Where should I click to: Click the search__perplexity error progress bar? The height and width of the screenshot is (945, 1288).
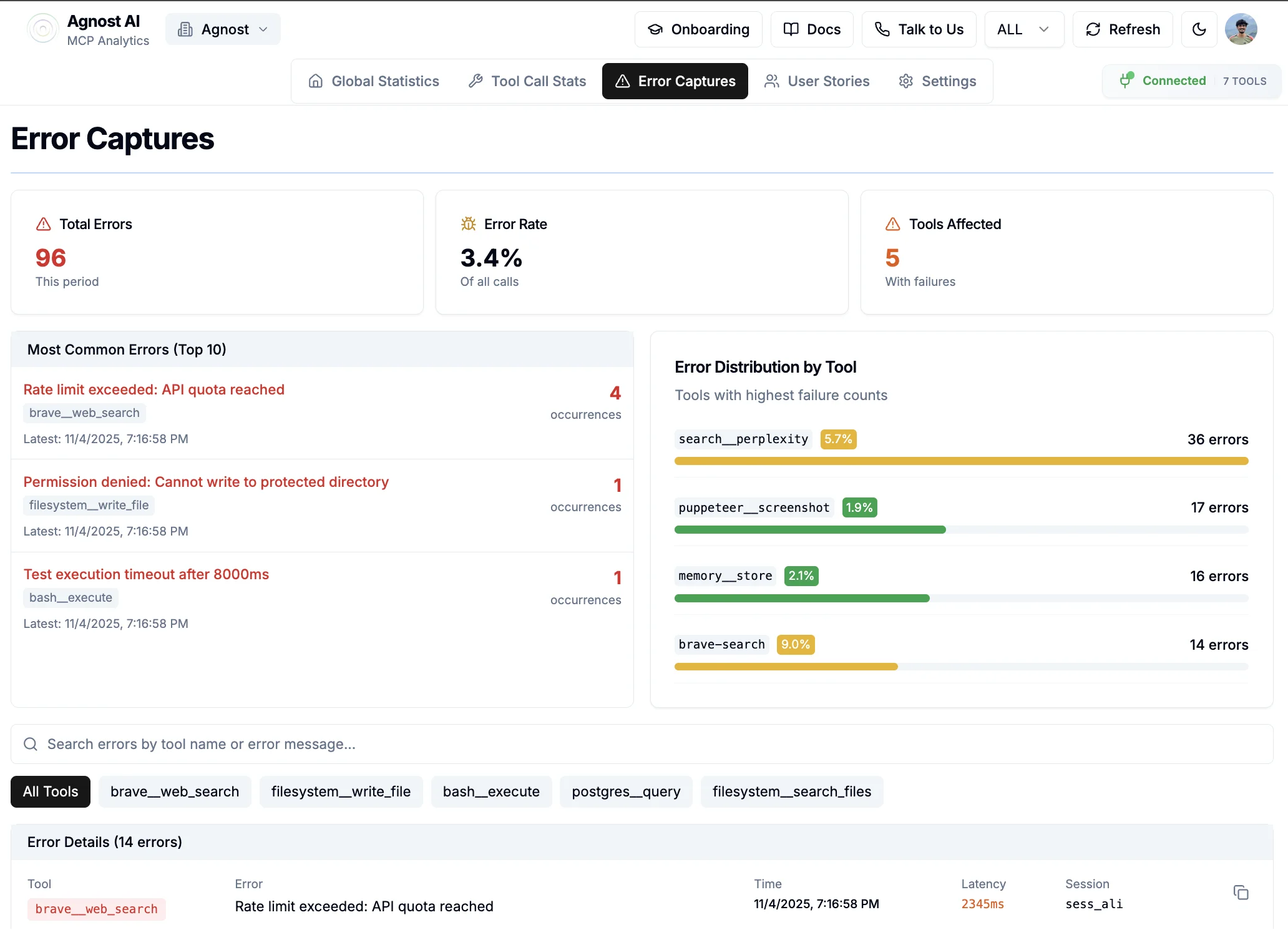pos(961,461)
